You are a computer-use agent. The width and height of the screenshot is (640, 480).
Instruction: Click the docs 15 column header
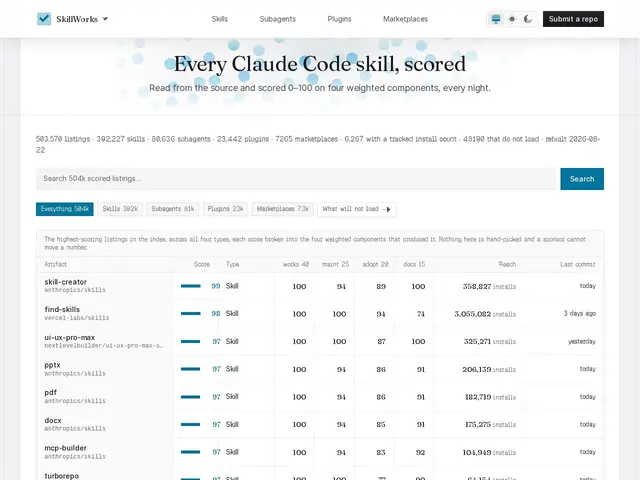tap(414, 264)
